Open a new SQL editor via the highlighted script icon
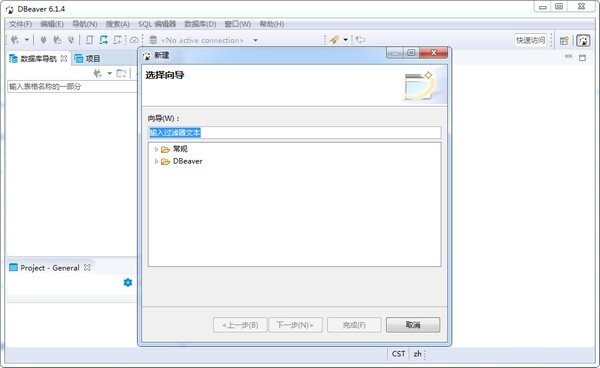Image resolution: width=600 pixels, height=368 pixels. tap(103, 40)
